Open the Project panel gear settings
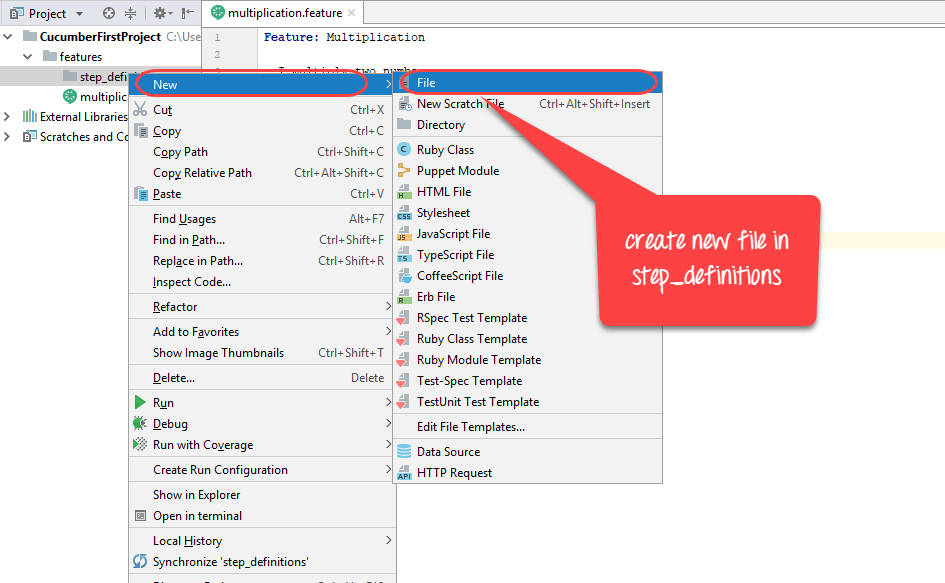The height and width of the screenshot is (583, 945). 160,13
